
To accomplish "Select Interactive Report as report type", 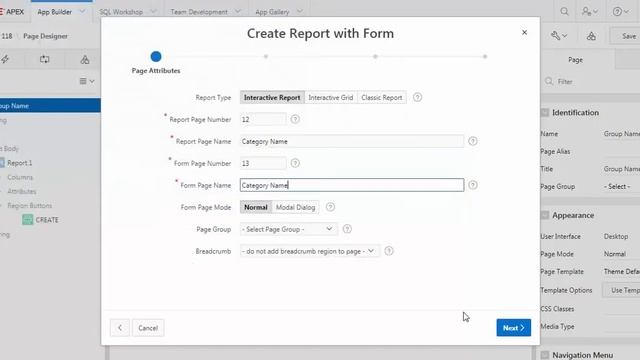I will pos(272,98).
